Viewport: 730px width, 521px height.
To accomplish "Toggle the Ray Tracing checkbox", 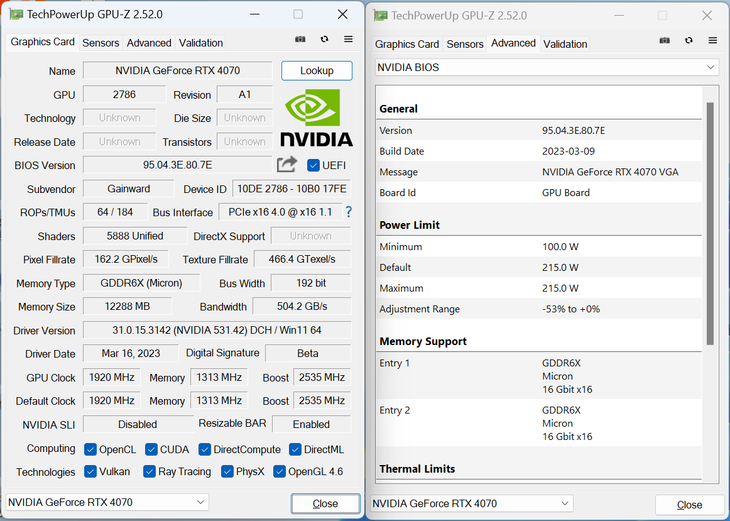I will point(149,472).
